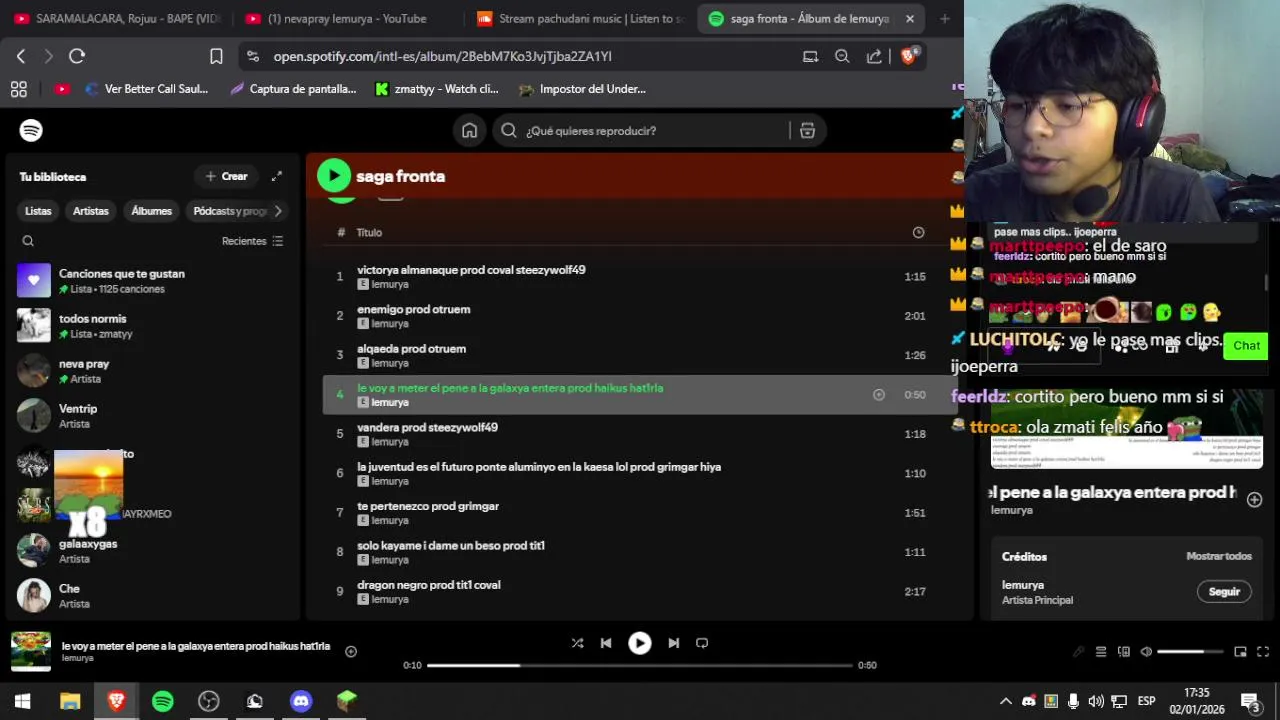Open the zmattyy - Watch cli... bookmark
This screenshot has width=1280, height=720.
coord(437,89)
